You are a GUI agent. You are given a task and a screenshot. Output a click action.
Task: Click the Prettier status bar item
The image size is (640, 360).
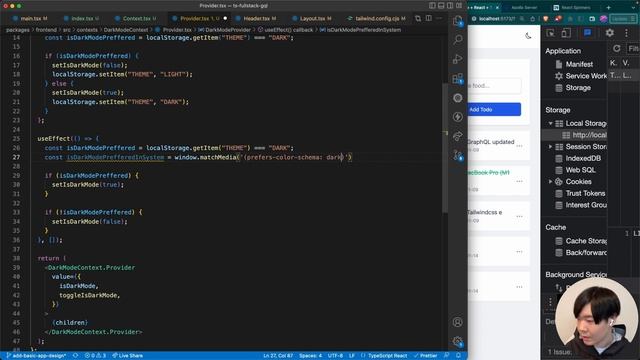[x=425, y=356]
